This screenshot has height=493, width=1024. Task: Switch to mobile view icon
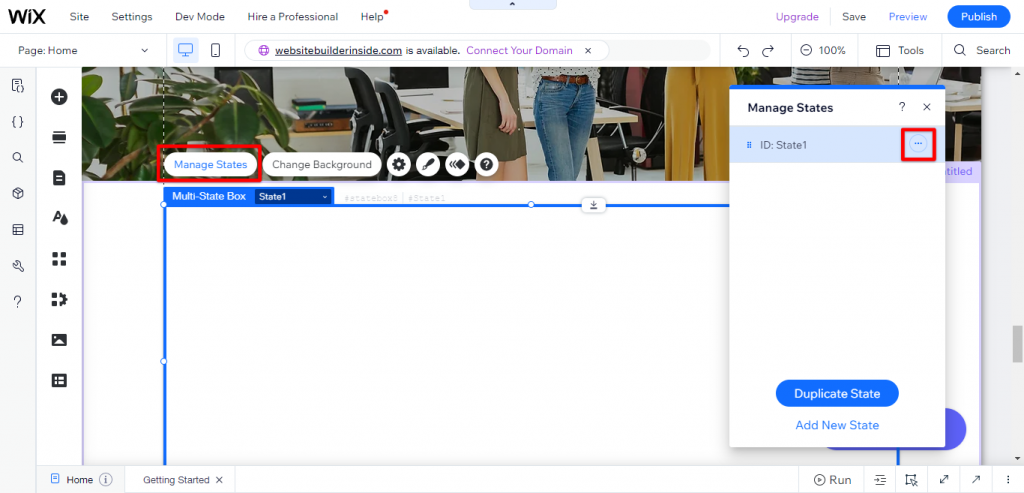coord(215,50)
